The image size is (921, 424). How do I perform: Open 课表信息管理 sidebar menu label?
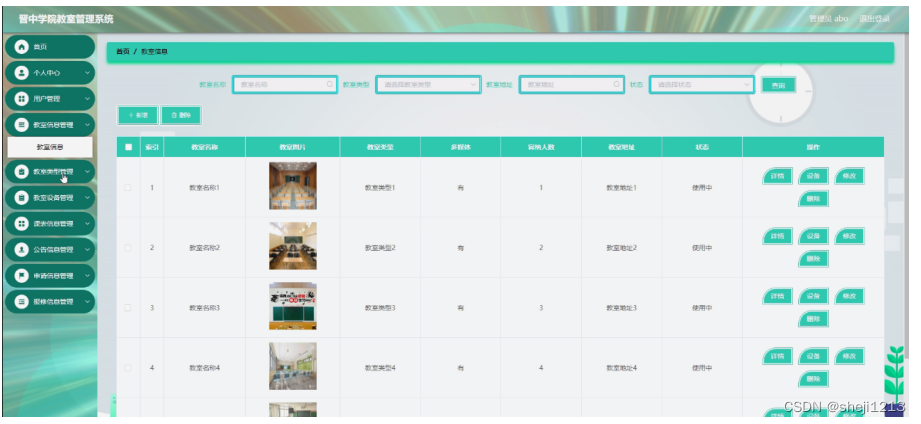(x=53, y=223)
